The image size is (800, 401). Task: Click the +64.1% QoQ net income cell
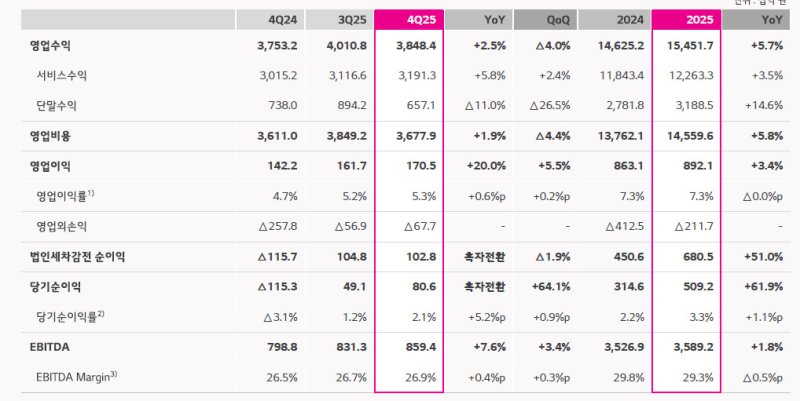click(x=550, y=287)
